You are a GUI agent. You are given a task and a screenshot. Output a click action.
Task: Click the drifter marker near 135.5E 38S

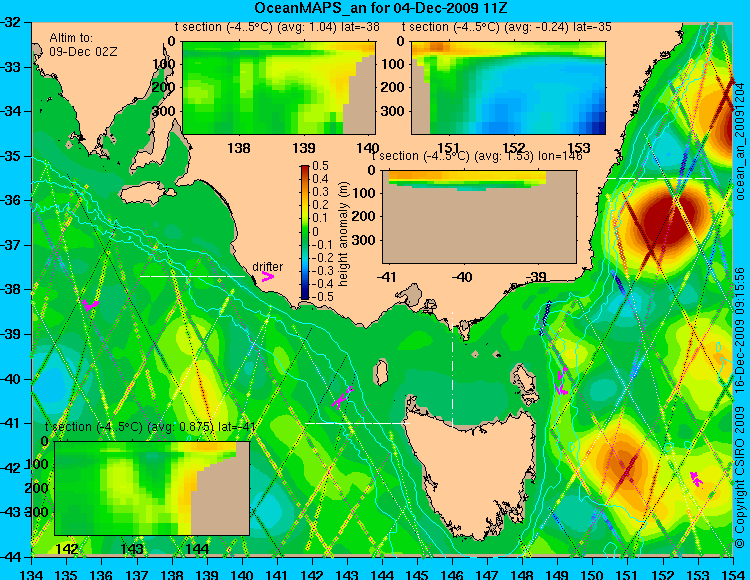[89, 304]
